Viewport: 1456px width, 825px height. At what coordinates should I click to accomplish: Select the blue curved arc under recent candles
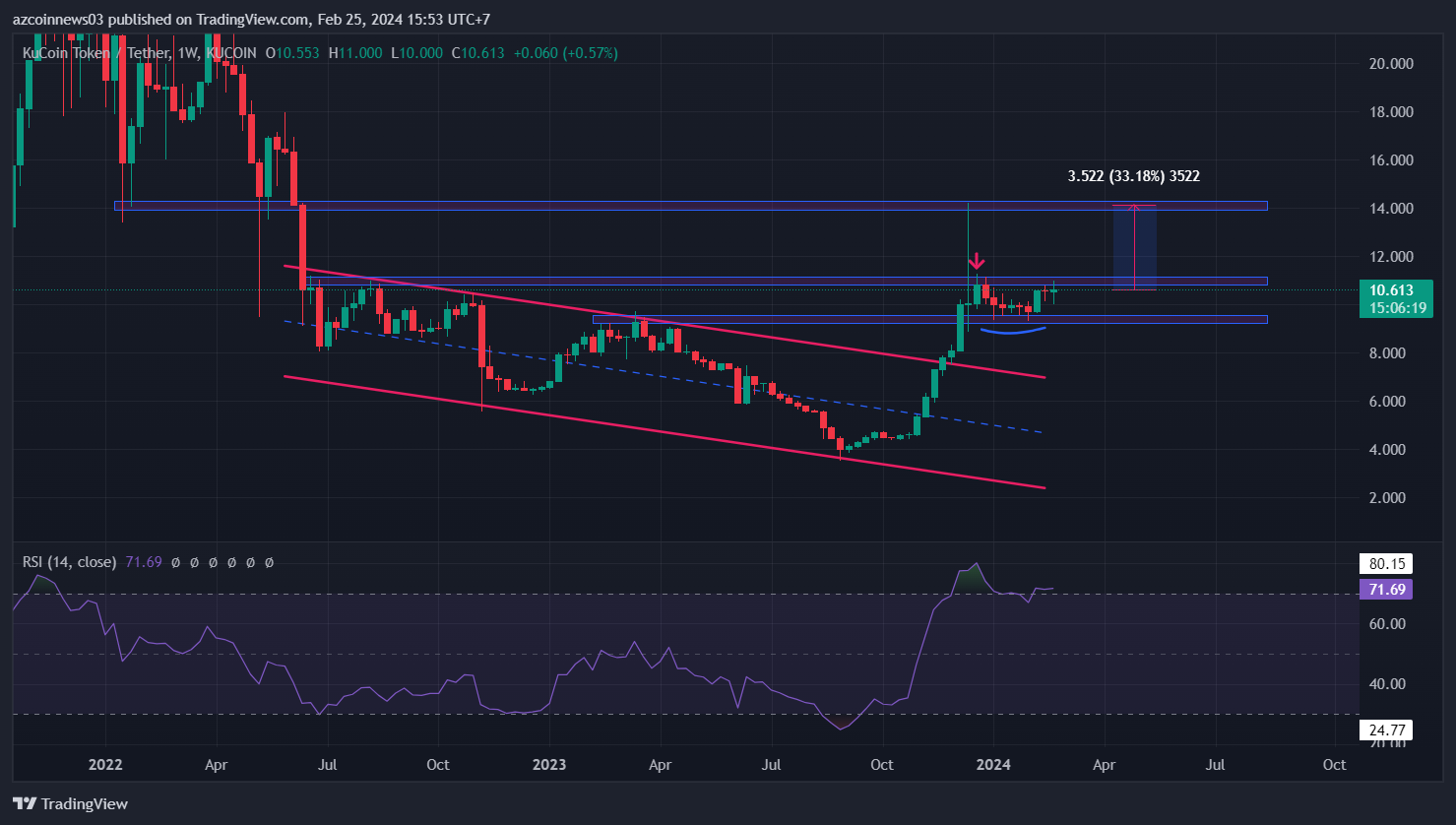1013,331
